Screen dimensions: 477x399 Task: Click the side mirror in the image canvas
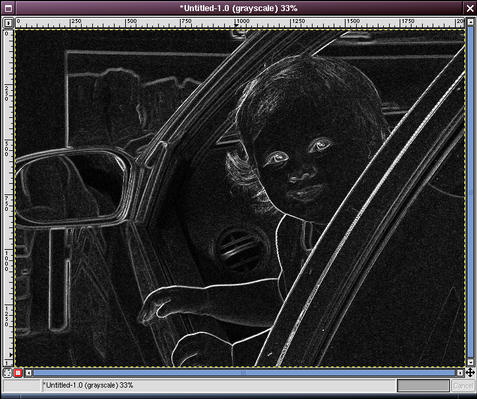pos(74,187)
